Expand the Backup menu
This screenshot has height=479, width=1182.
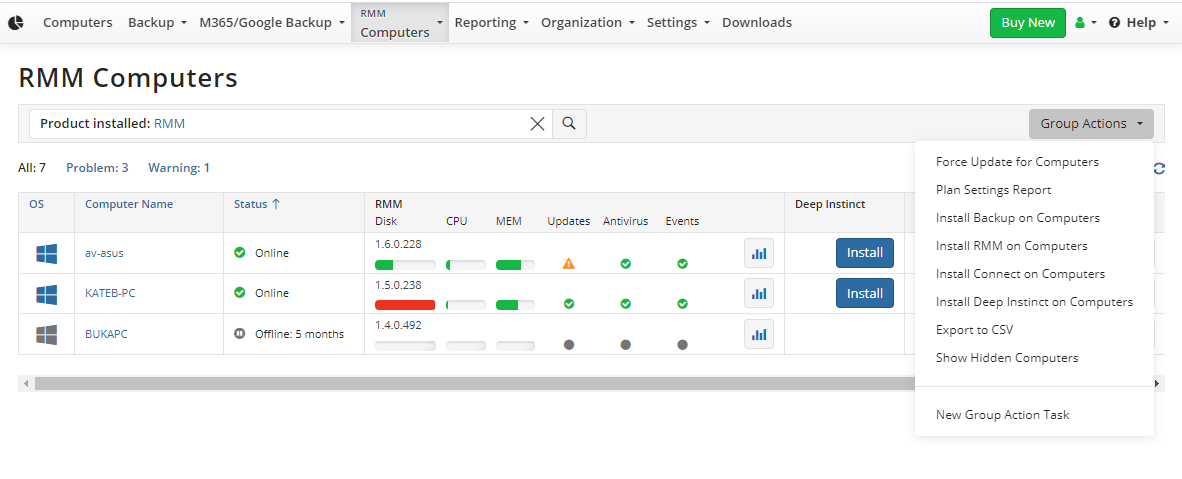(x=157, y=23)
